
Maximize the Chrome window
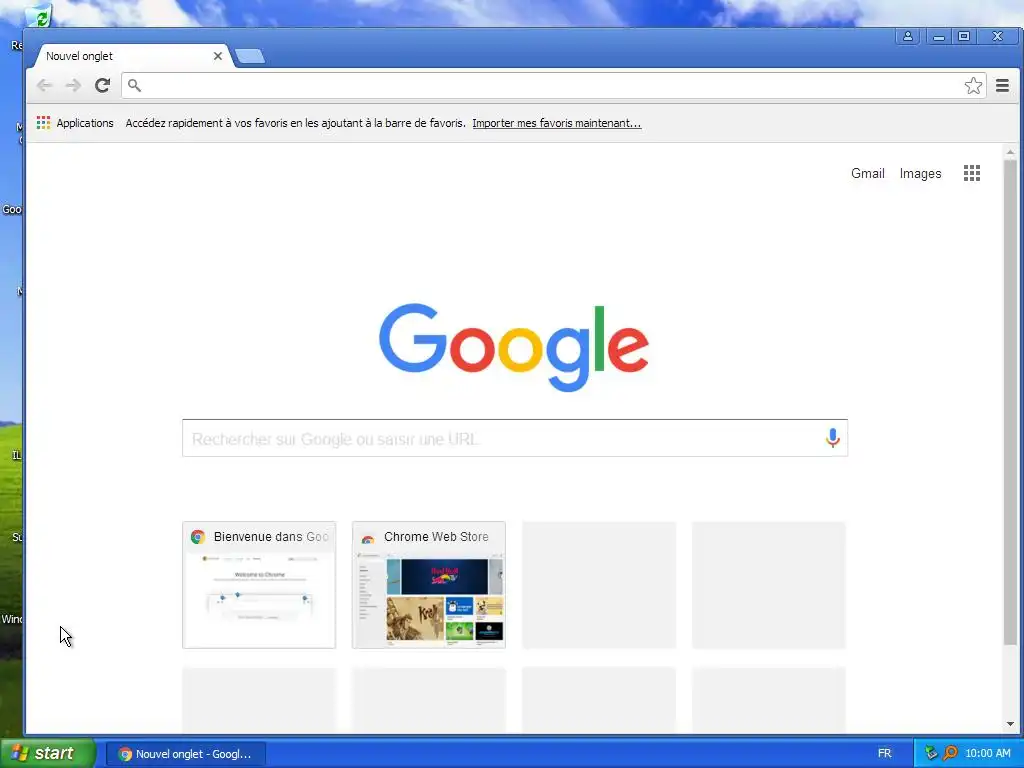click(964, 37)
